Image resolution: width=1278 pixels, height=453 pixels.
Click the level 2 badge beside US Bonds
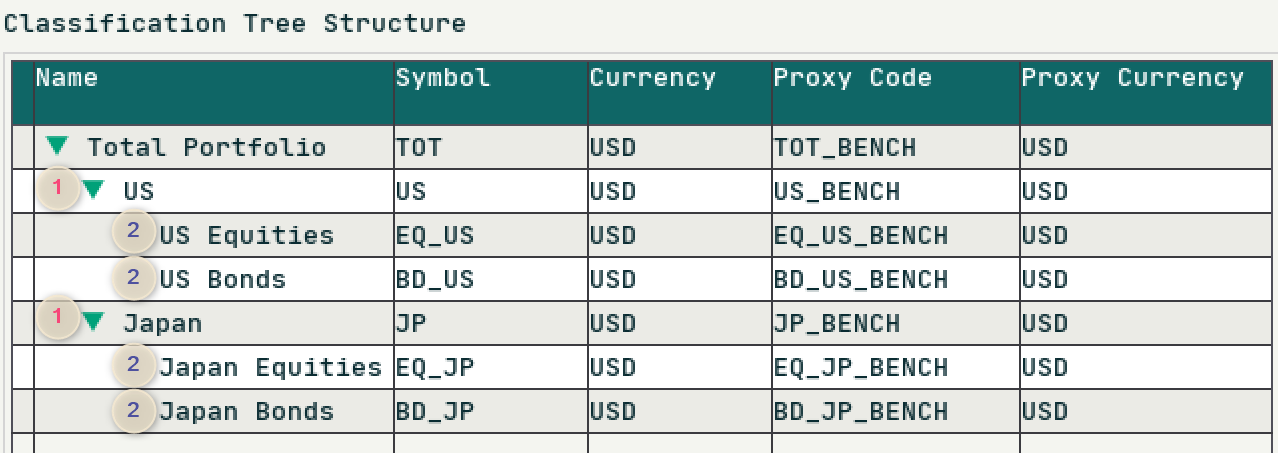tap(134, 277)
